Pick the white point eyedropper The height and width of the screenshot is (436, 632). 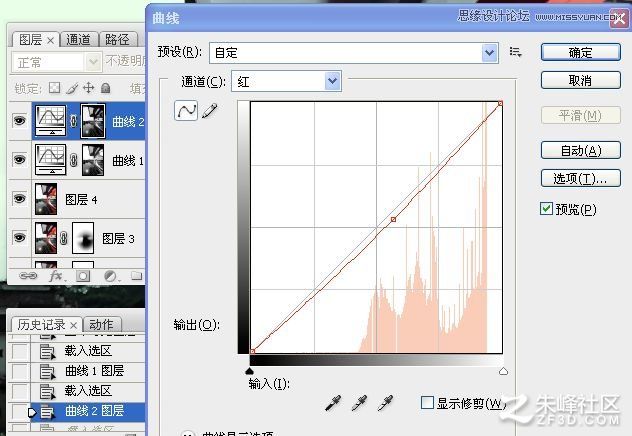385,403
